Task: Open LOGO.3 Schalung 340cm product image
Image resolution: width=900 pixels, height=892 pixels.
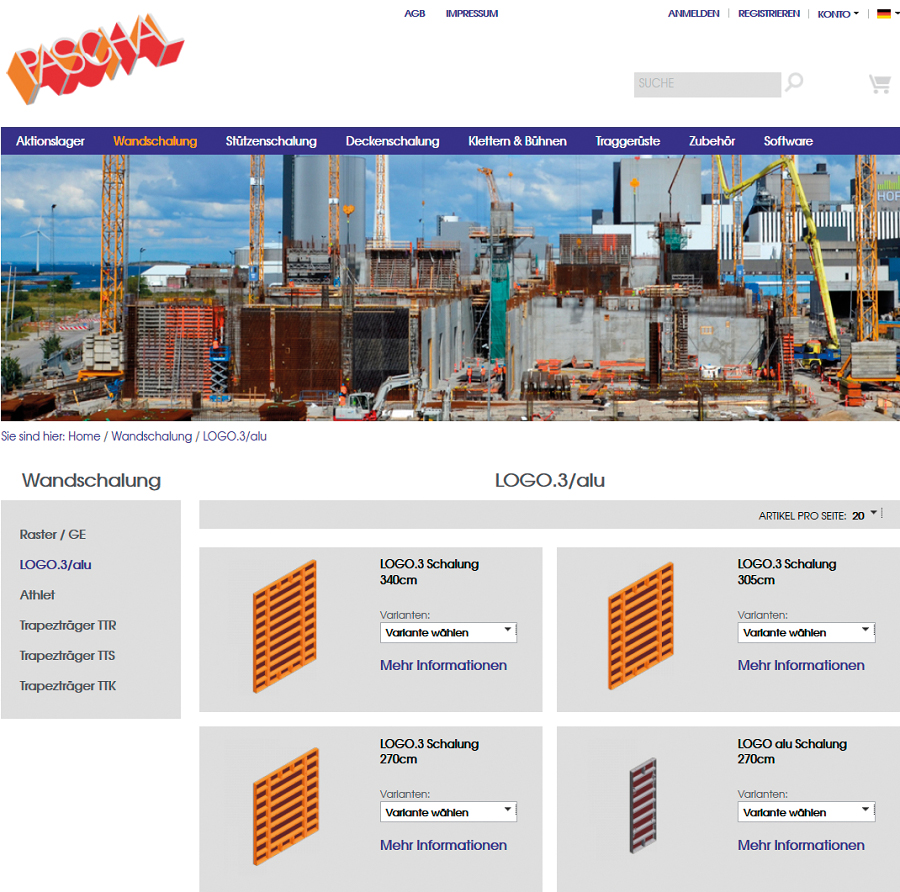Action: [x=285, y=627]
